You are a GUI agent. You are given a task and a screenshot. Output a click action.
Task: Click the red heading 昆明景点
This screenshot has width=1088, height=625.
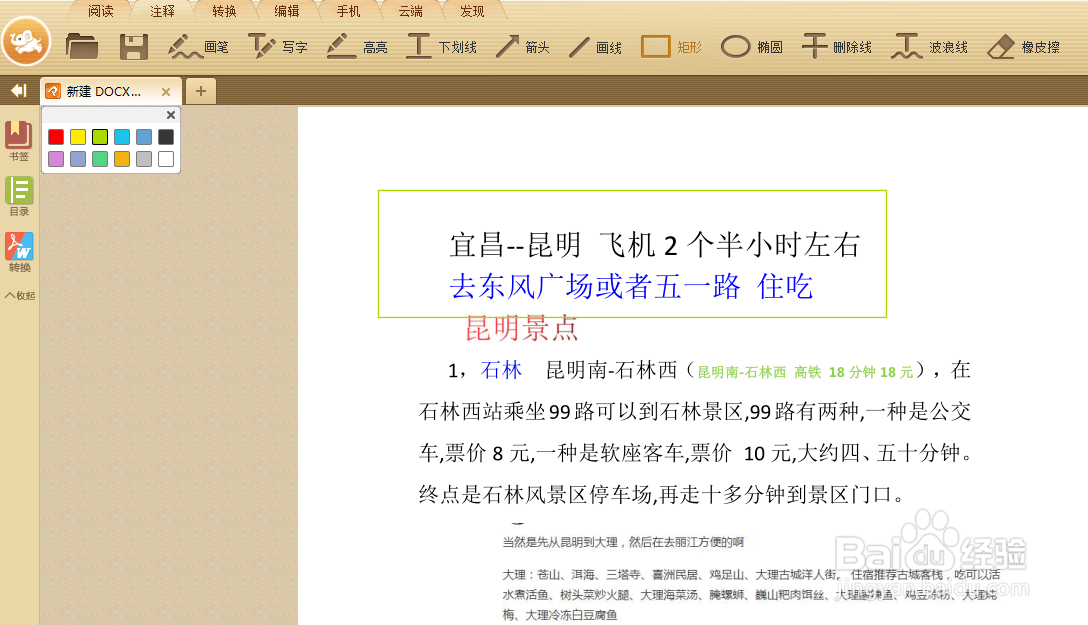coord(521,327)
